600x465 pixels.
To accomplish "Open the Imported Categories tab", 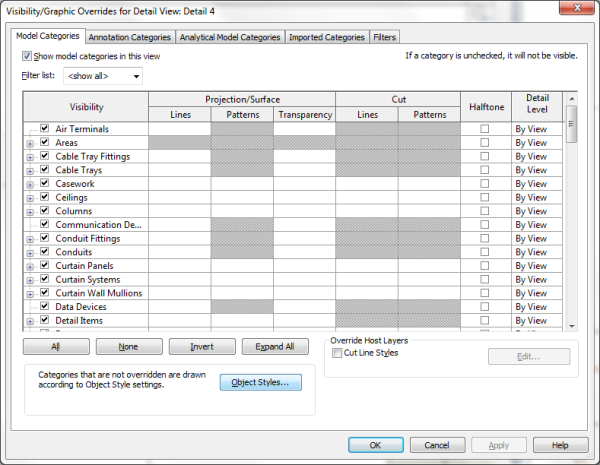I will point(327,37).
